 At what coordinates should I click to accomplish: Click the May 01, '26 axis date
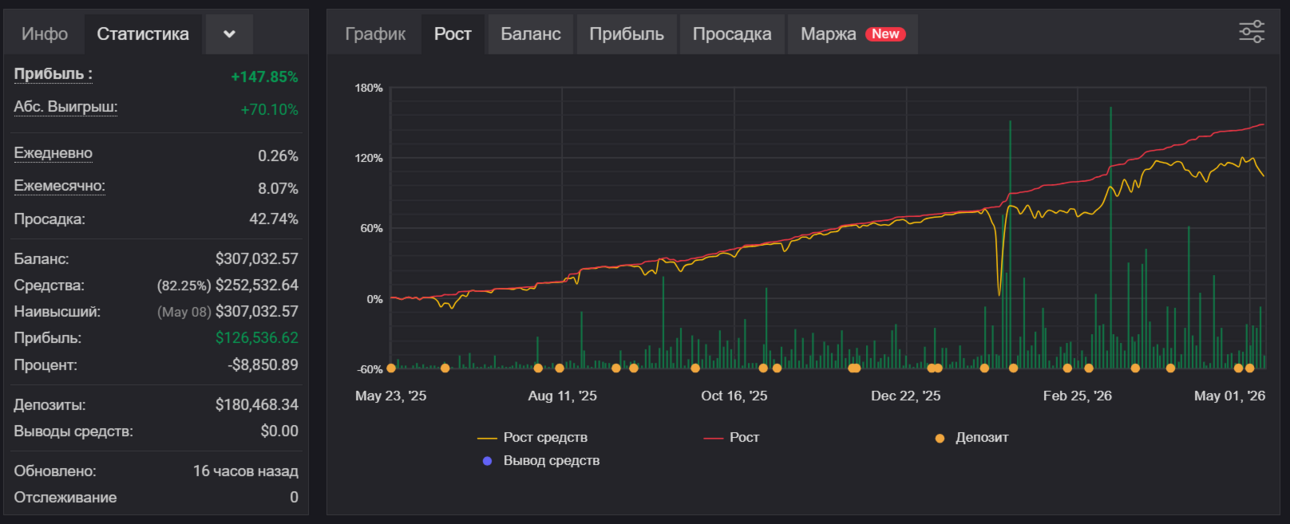[x=1230, y=396]
